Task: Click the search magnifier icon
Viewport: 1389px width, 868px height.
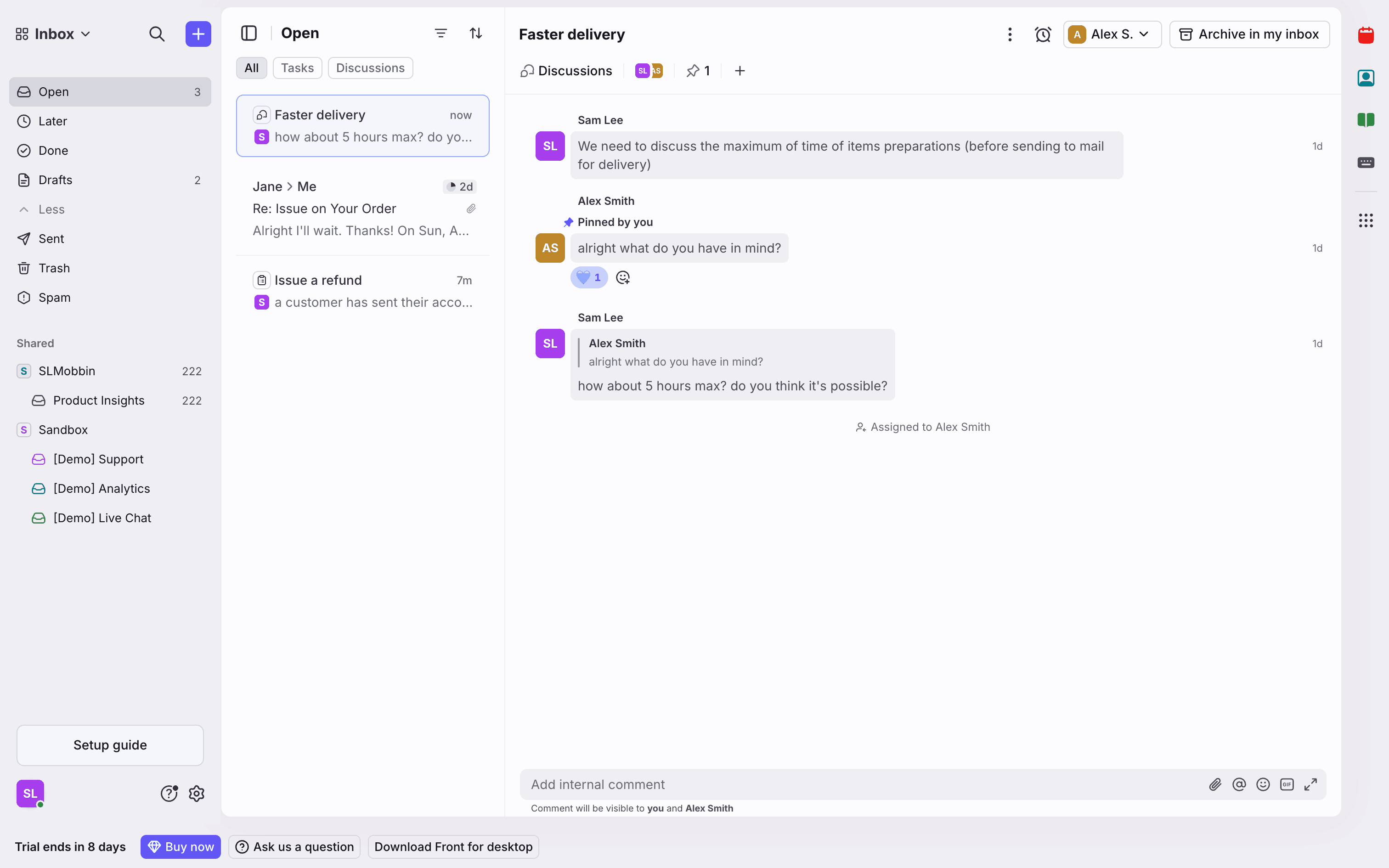Action: [x=157, y=34]
